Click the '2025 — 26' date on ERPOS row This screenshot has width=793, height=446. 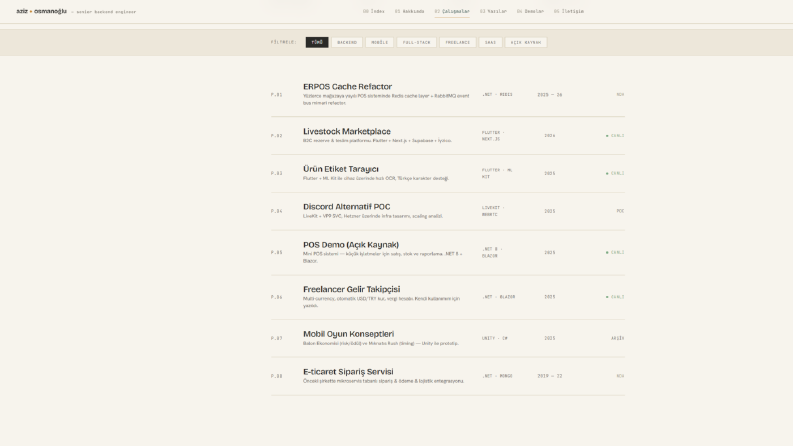click(550, 95)
